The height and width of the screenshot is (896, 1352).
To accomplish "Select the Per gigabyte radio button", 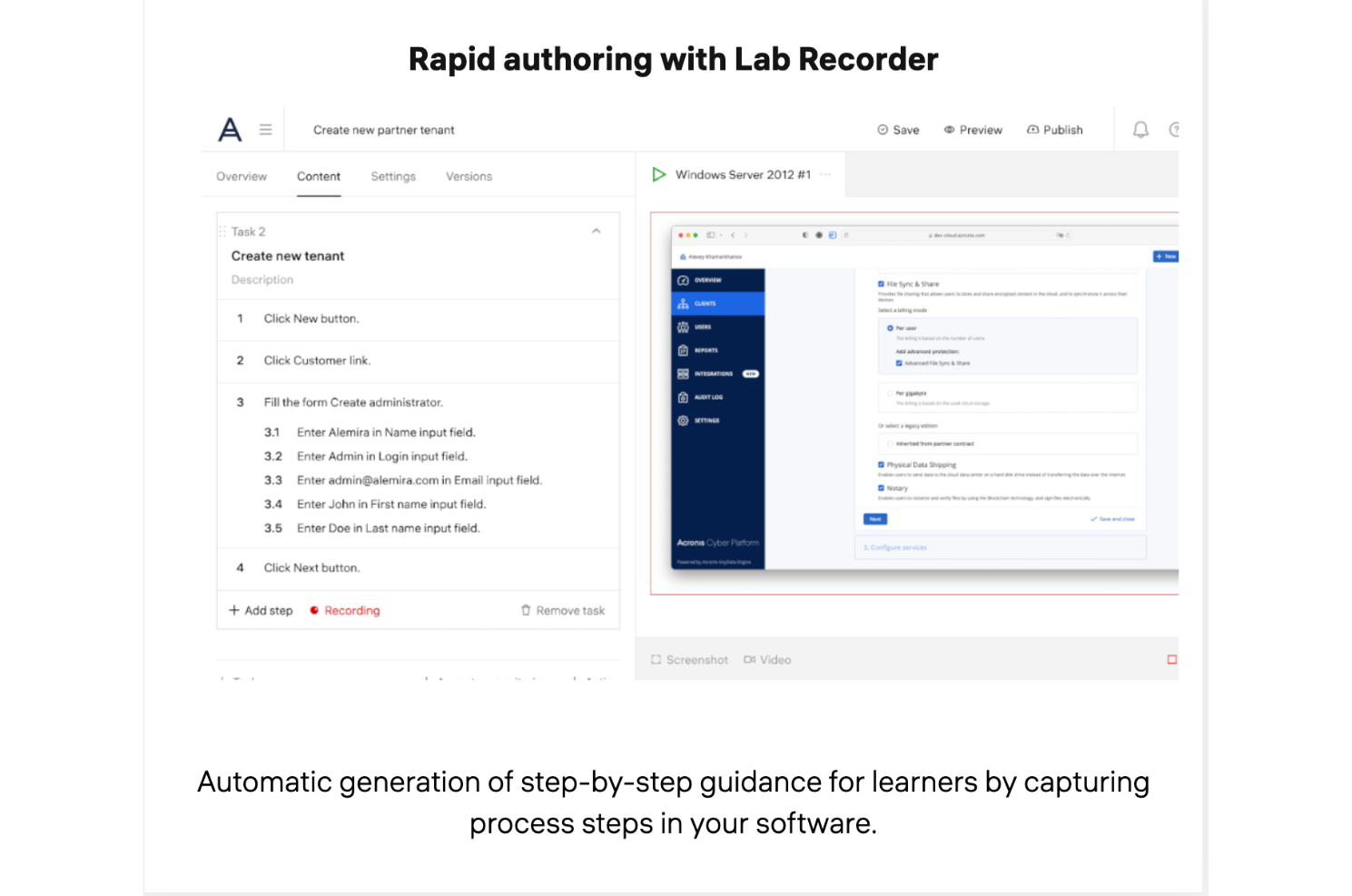I will (x=890, y=394).
